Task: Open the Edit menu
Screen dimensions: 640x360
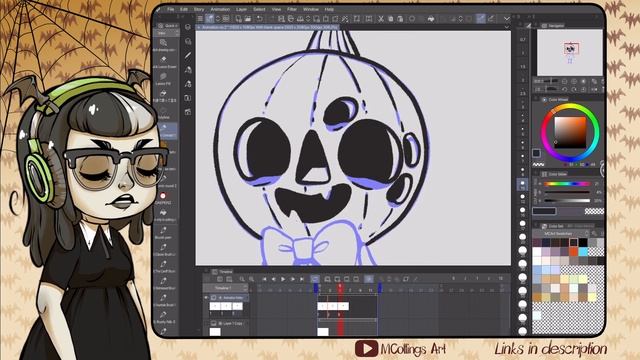Action: tap(184, 9)
